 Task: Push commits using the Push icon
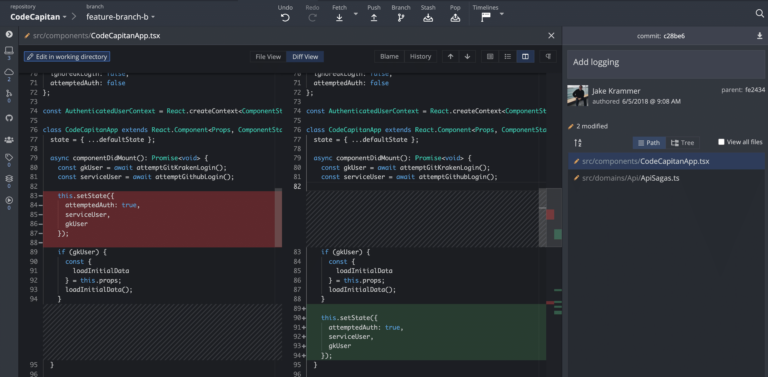[374, 18]
